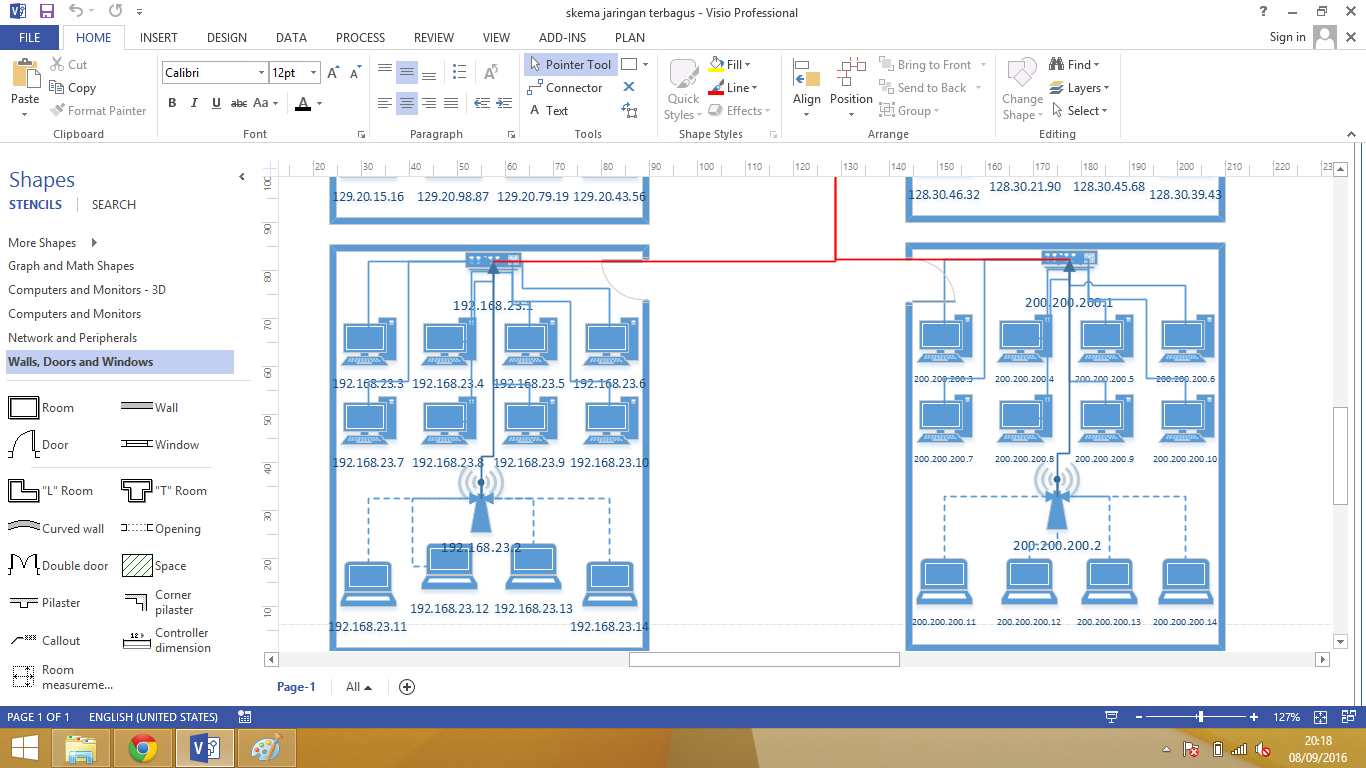Open the All pages list dropdown
This screenshot has height=768, width=1366.
[x=359, y=687]
